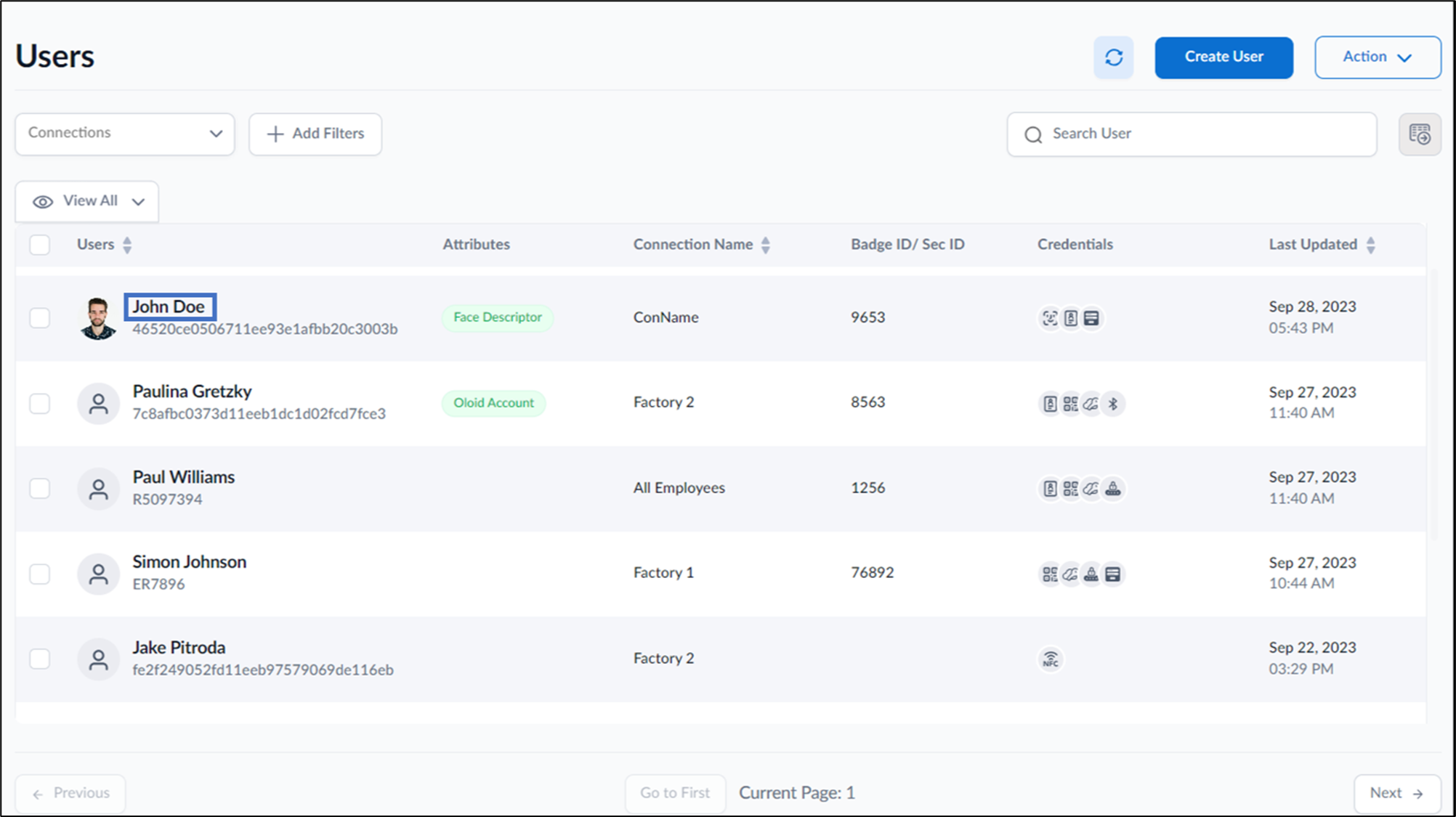Click Paulina Gretzky's ID badge credential icon
Image resolution: width=1456 pixels, height=817 pixels.
click(x=1050, y=404)
